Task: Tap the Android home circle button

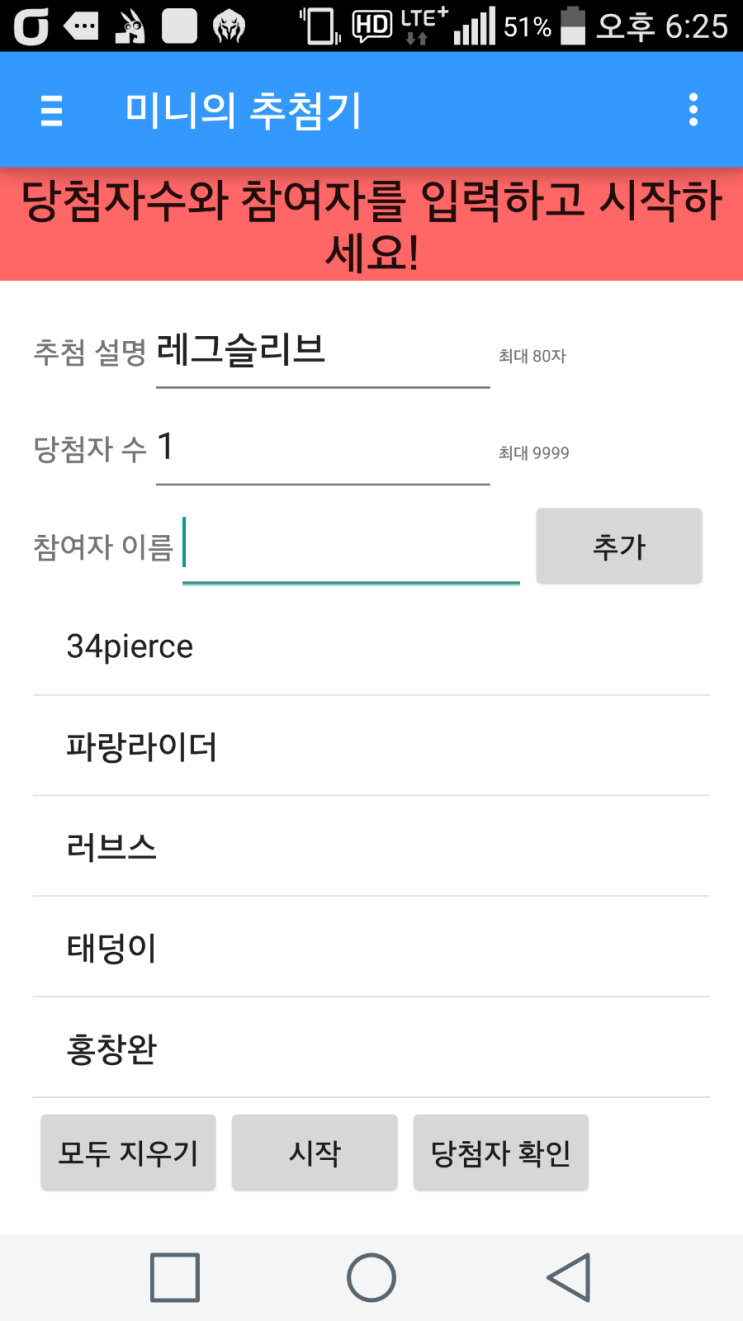Action: click(x=371, y=1277)
